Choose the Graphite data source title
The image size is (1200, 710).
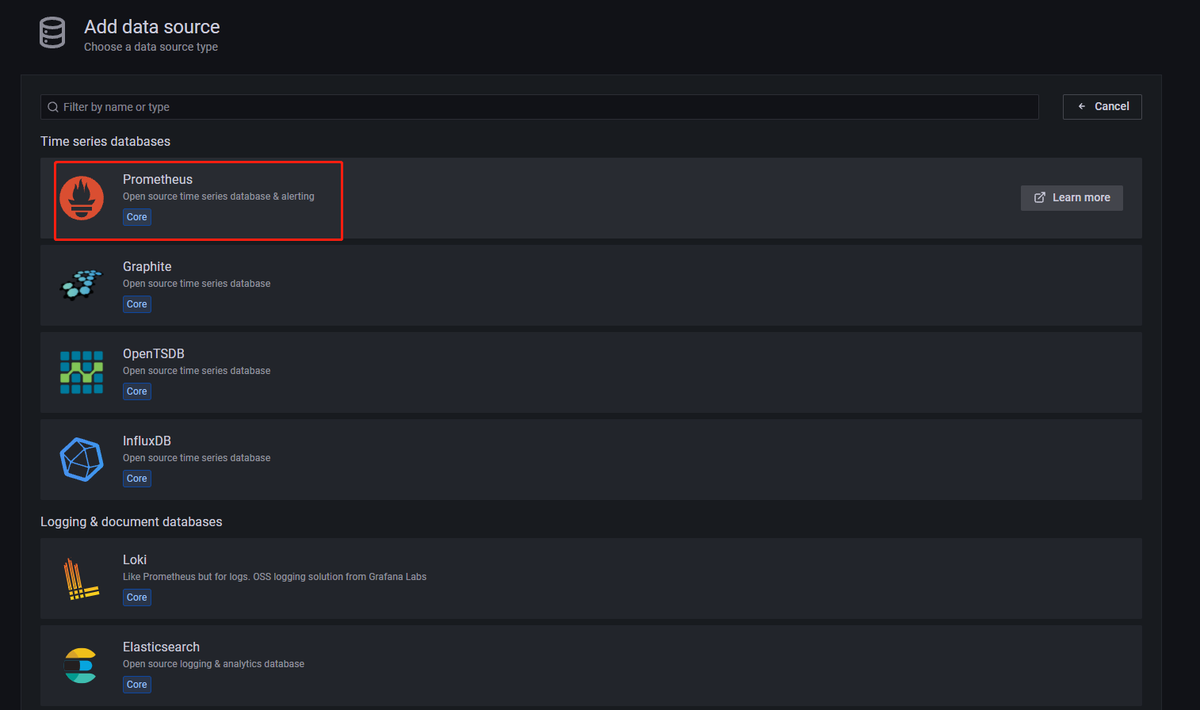147,267
